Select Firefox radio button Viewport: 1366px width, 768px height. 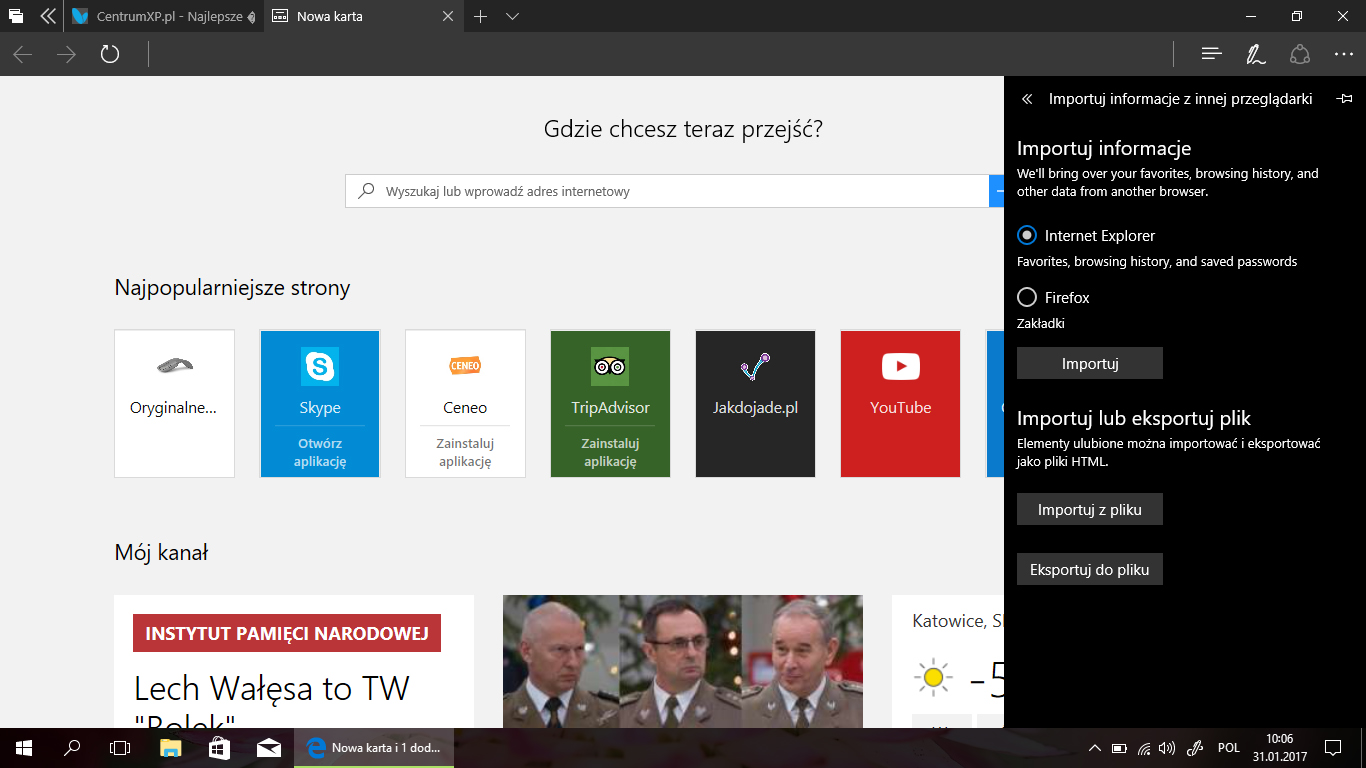tap(1027, 297)
